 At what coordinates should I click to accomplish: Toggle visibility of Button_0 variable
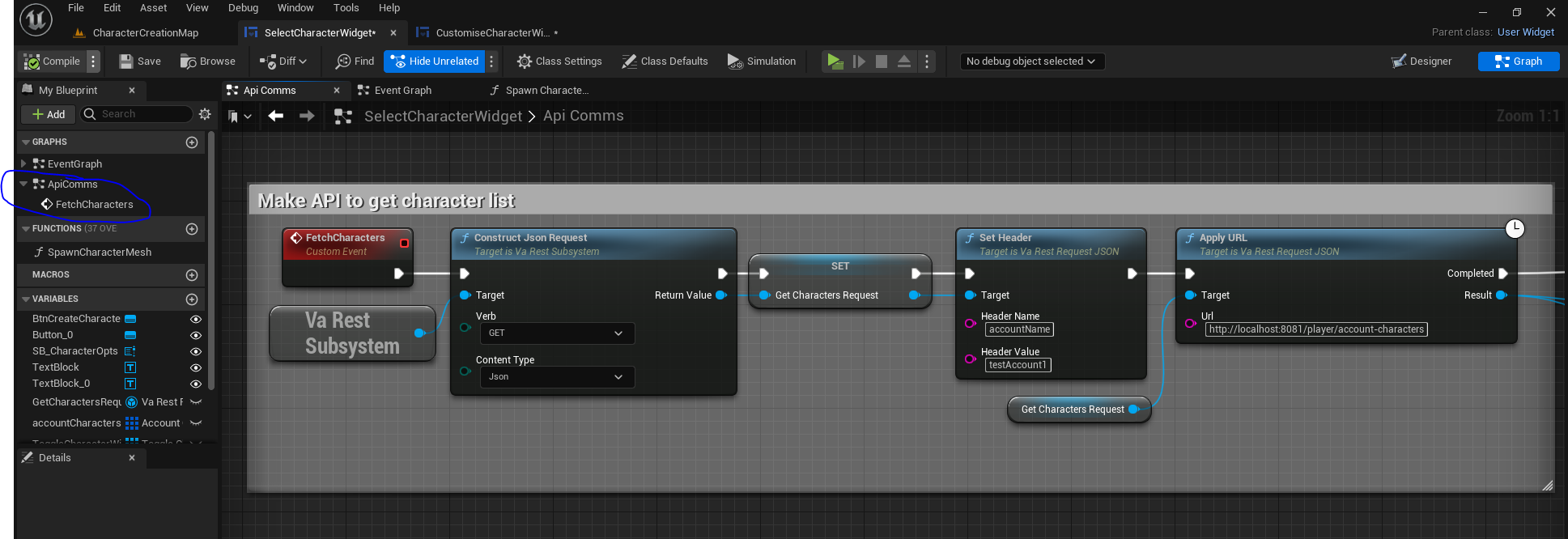click(195, 335)
